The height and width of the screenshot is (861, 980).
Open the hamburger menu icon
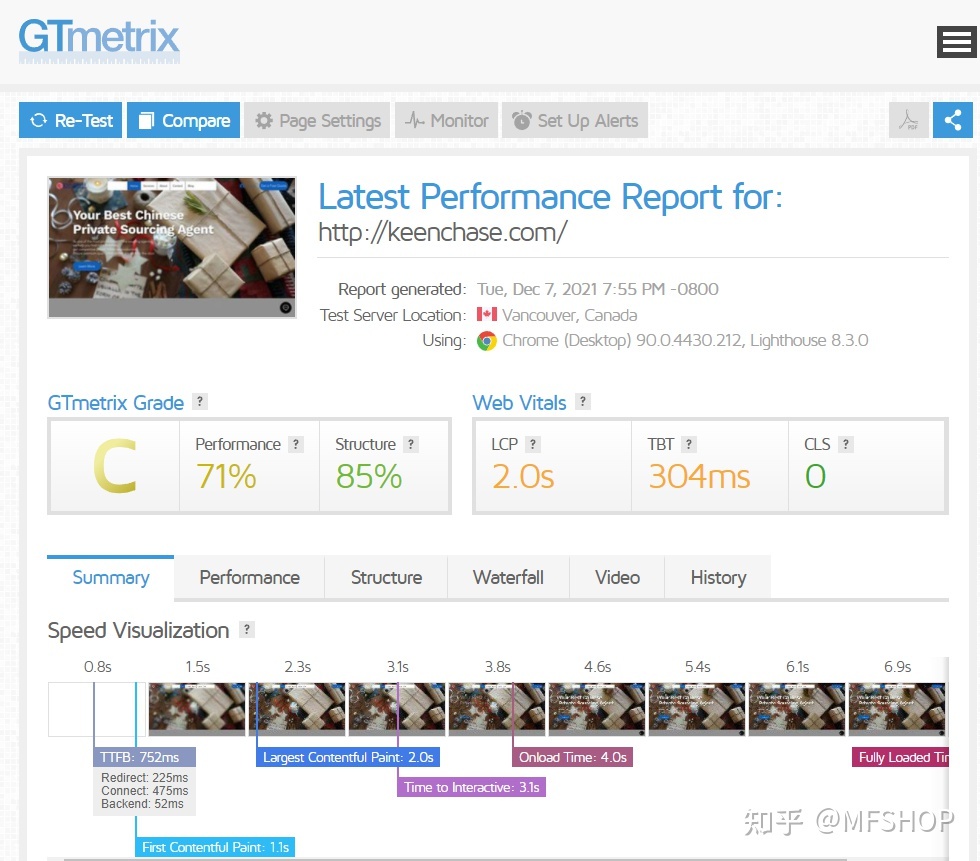click(x=955, y=42)
